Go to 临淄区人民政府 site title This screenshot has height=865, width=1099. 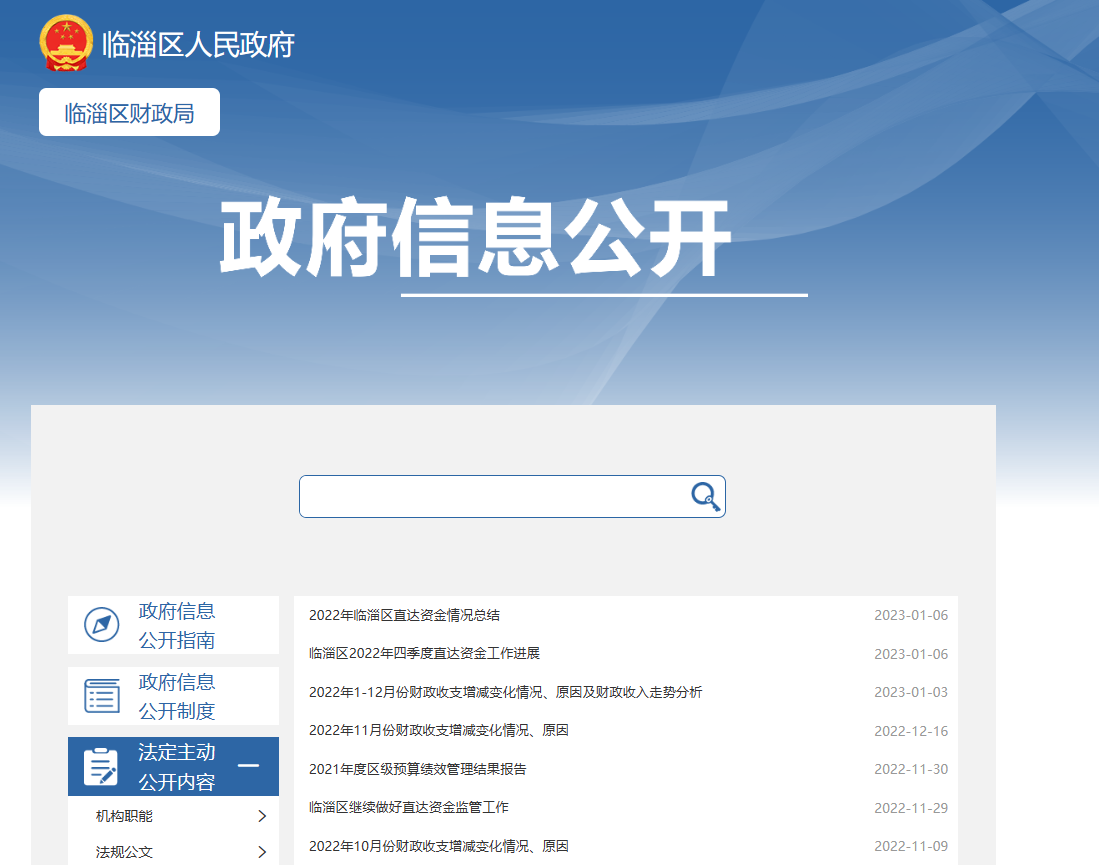[x=198, y=45]
